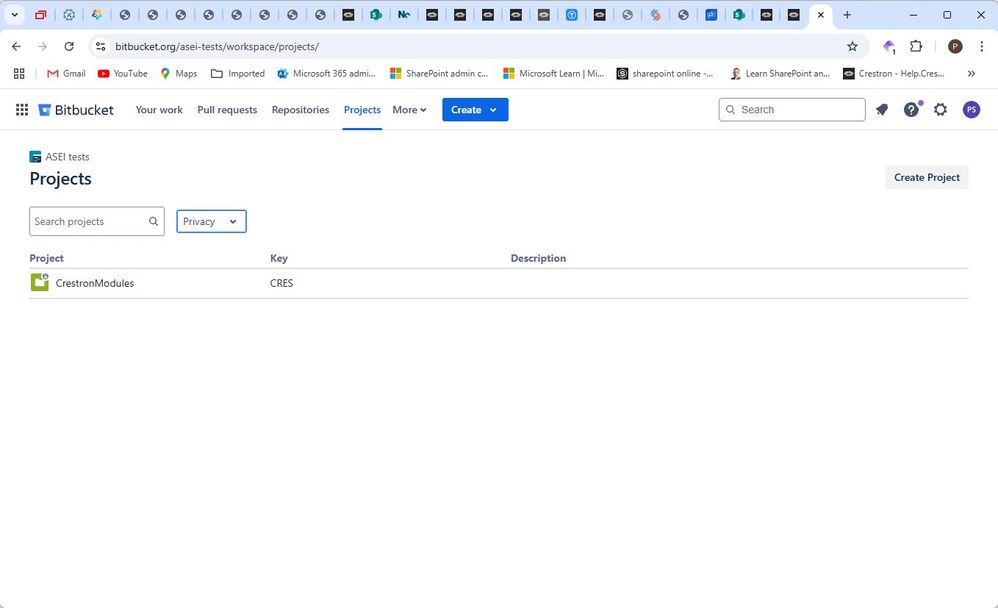998x608 pixels.
Task: Open the browser Extensions puzzle icon
Action: [916, 46]
